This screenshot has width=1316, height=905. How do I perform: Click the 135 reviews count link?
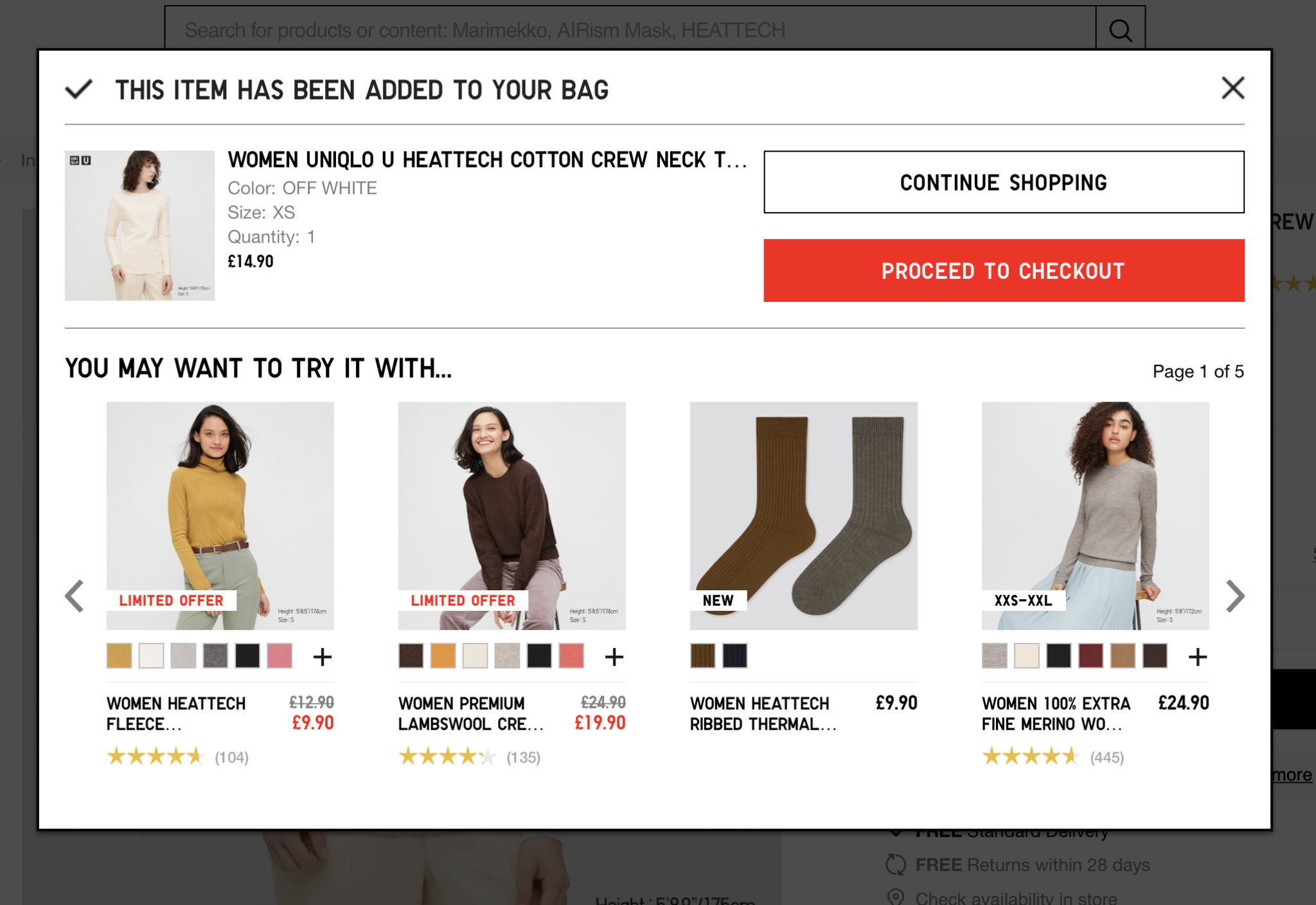pos(522,757)
